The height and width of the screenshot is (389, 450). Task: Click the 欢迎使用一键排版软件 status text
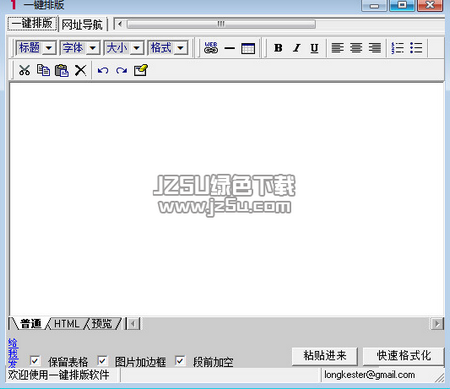pos(59,375)
